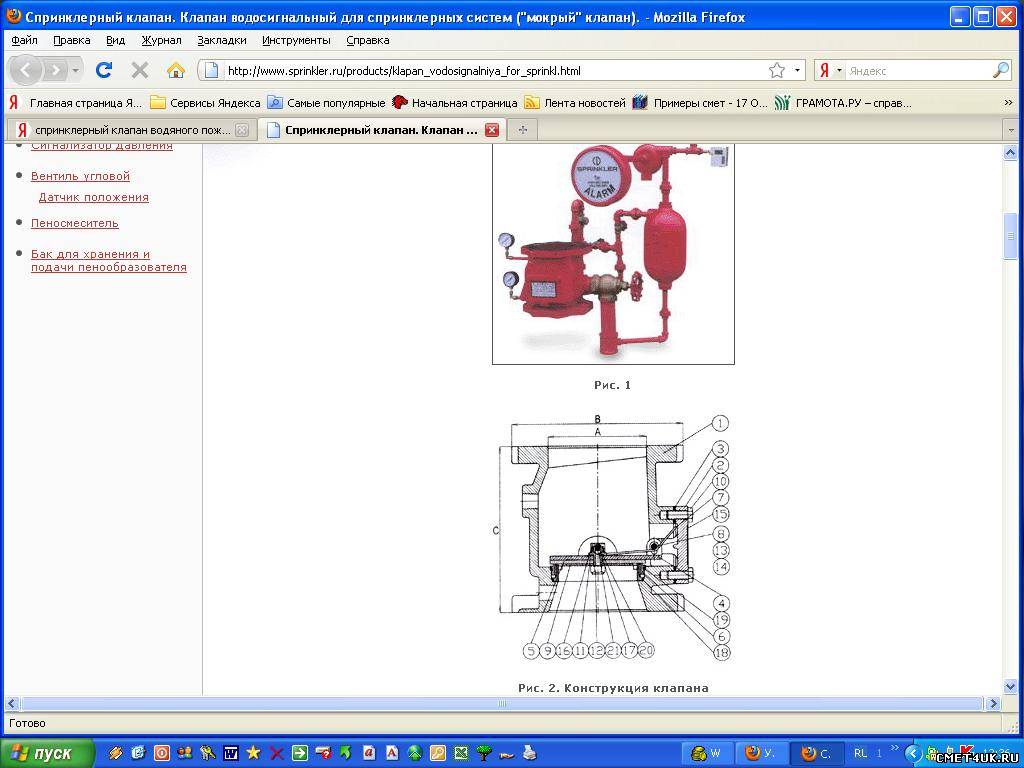This screenshot has width=1024, height=768.
Task: Click the Reload page icon
Action: (x=103, y=70)
